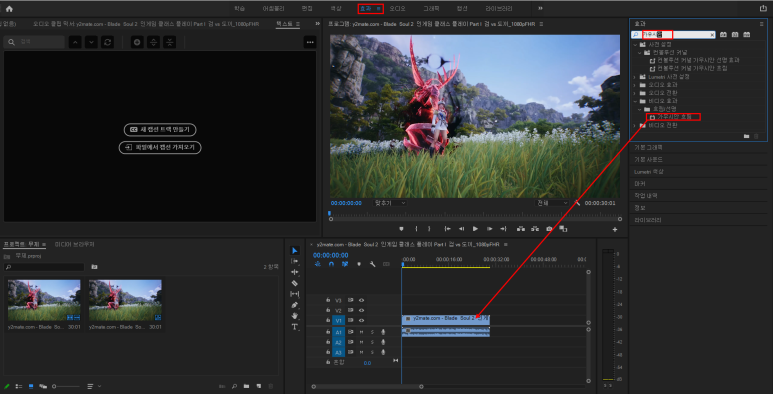This screenshot has width=773, height=394.
Task: Select the Slip tool
Action: 295,294
